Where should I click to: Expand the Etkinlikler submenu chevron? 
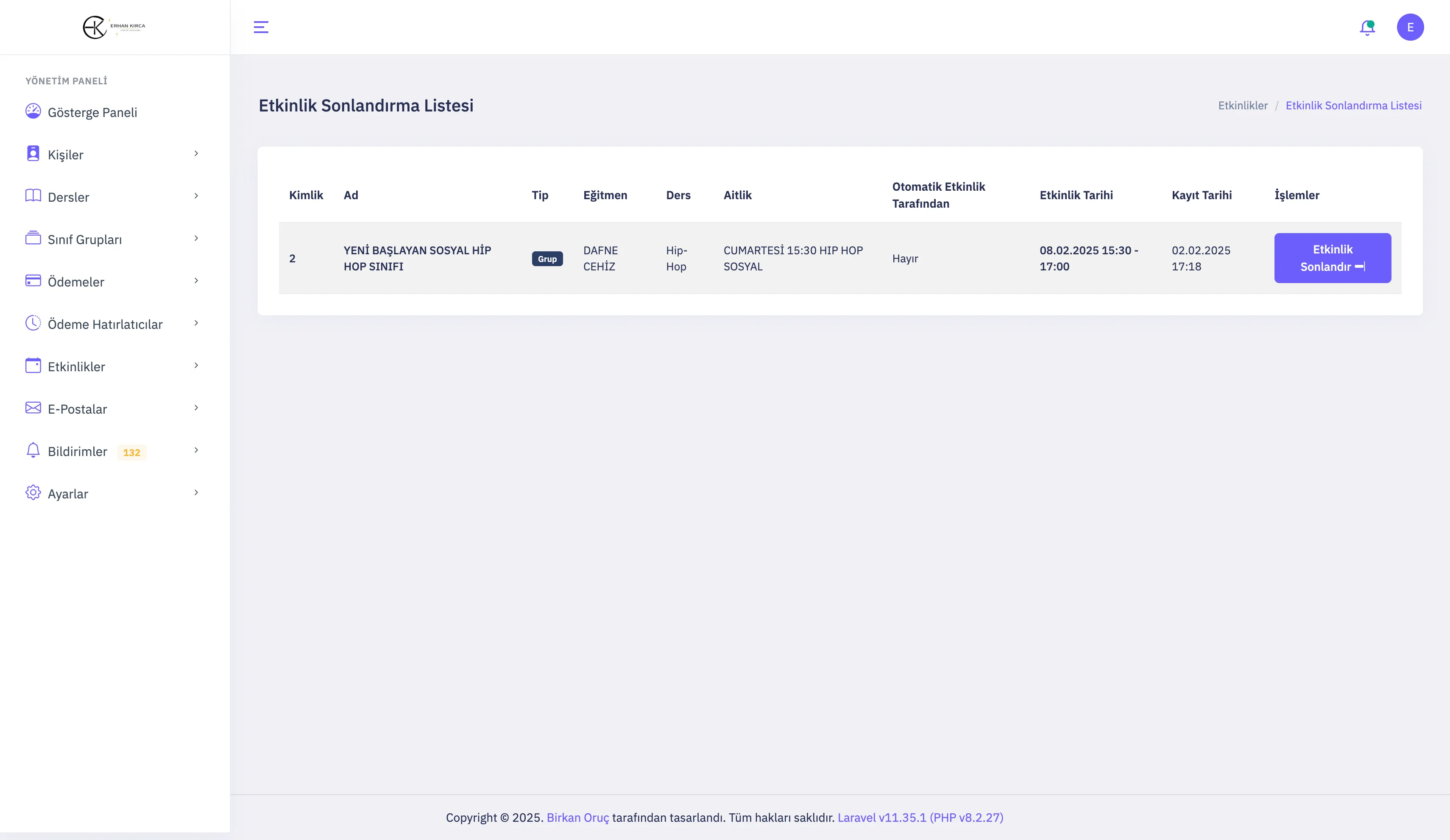pyautogui.click(x=196, y=365)
